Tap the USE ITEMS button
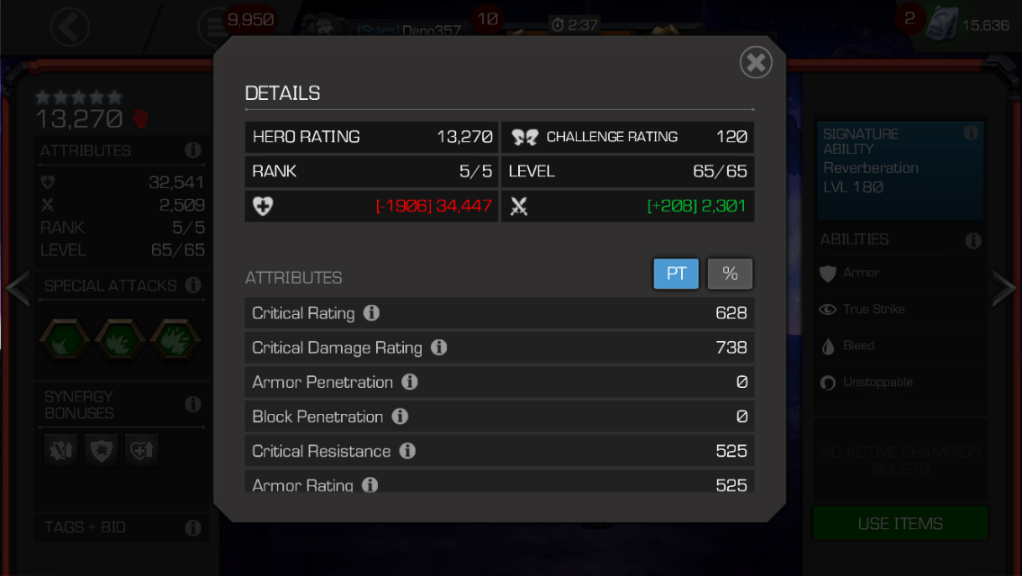The width and height of the screenshot is (1022, 576). click(x=900, y=523)
